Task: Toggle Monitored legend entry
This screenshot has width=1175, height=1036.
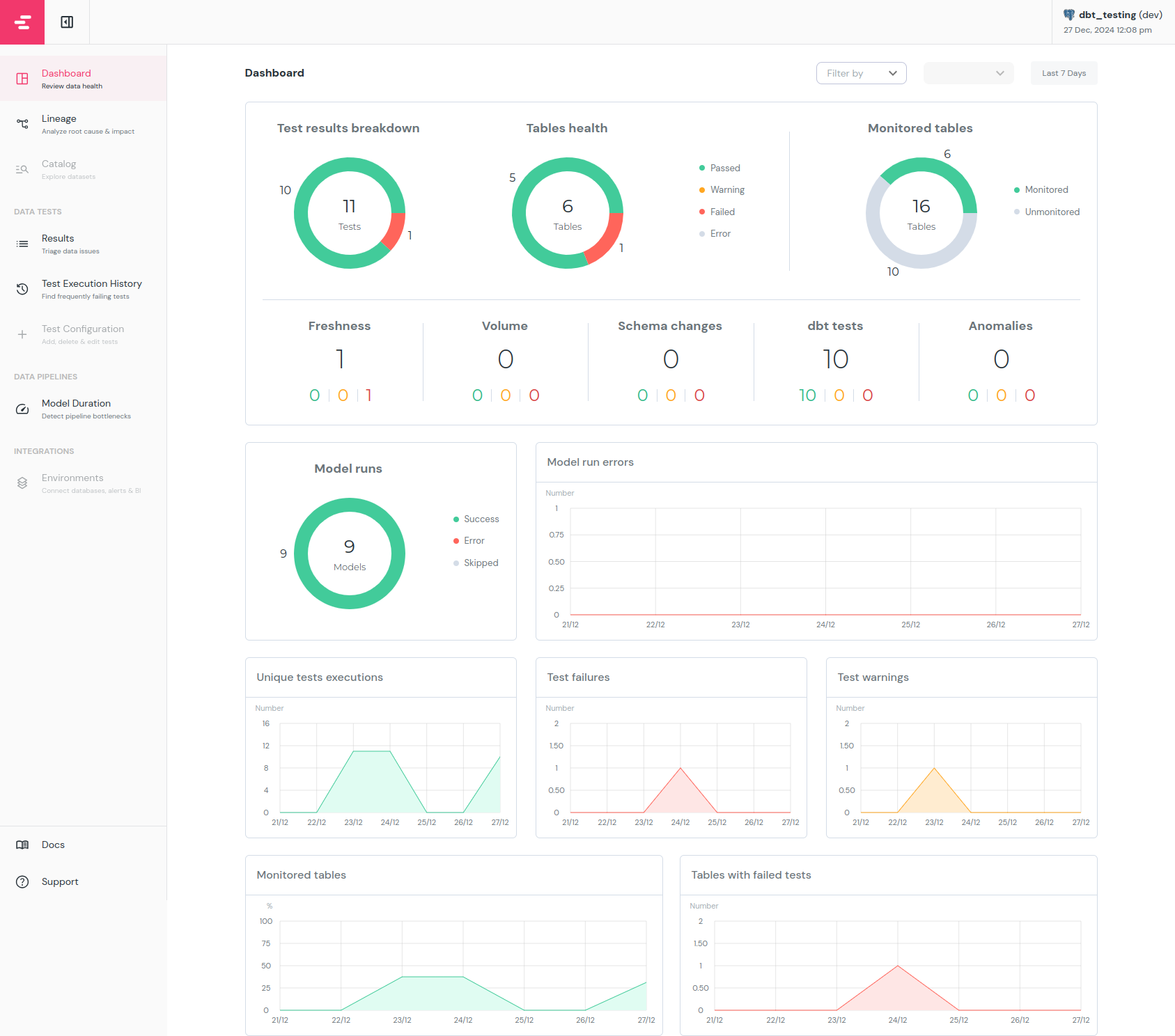Action: click(x=1041, y=189)
